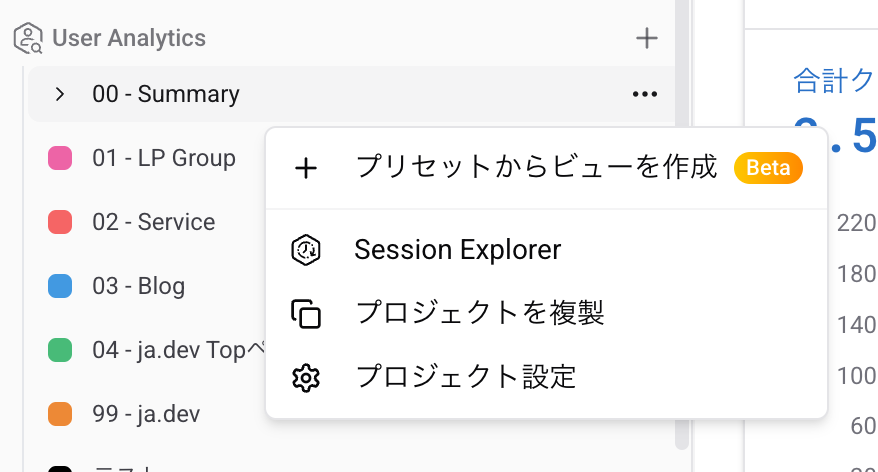Open プロジェクト設定 from the menu
The width and height of the screenshot is (878, 472).
tap(466, 378)
